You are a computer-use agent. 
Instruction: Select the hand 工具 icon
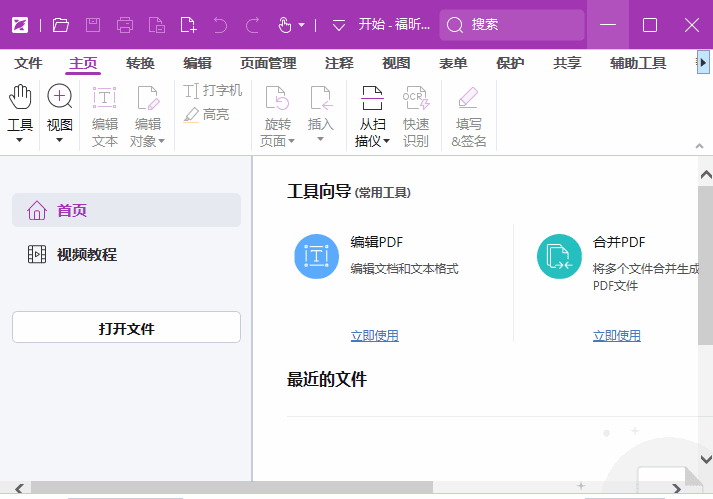tap(20, 97)
